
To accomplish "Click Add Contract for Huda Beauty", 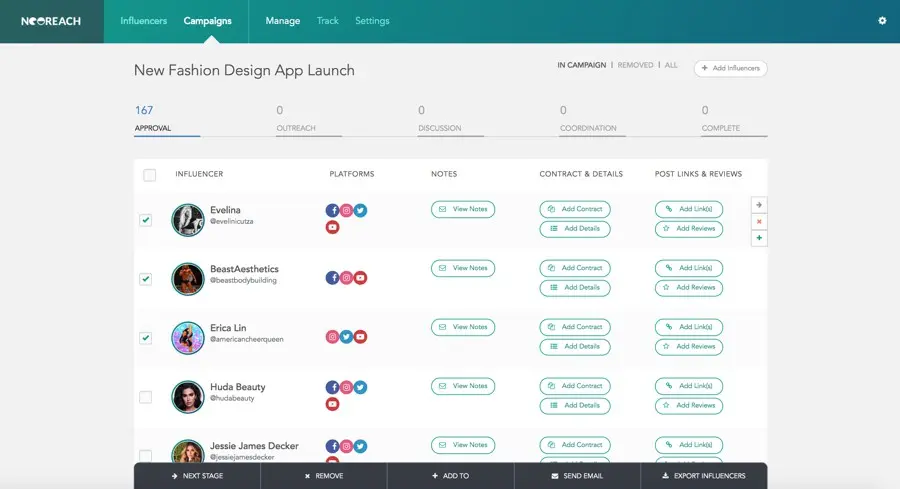I will tap(575, 386).
